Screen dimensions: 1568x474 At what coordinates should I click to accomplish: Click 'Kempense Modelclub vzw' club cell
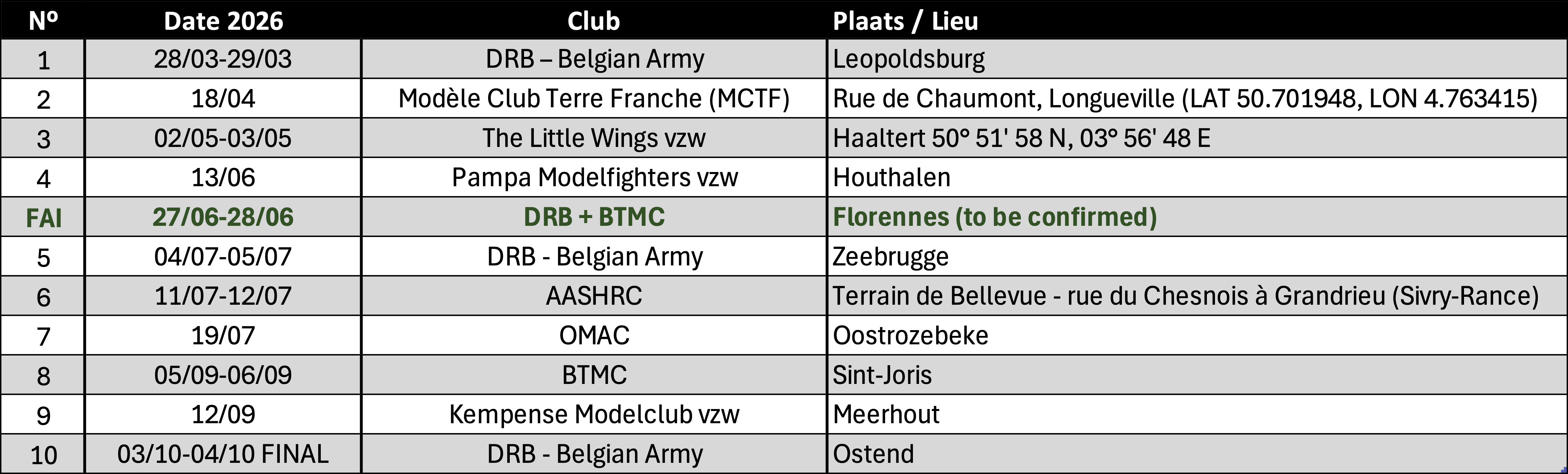coord(593,414)
